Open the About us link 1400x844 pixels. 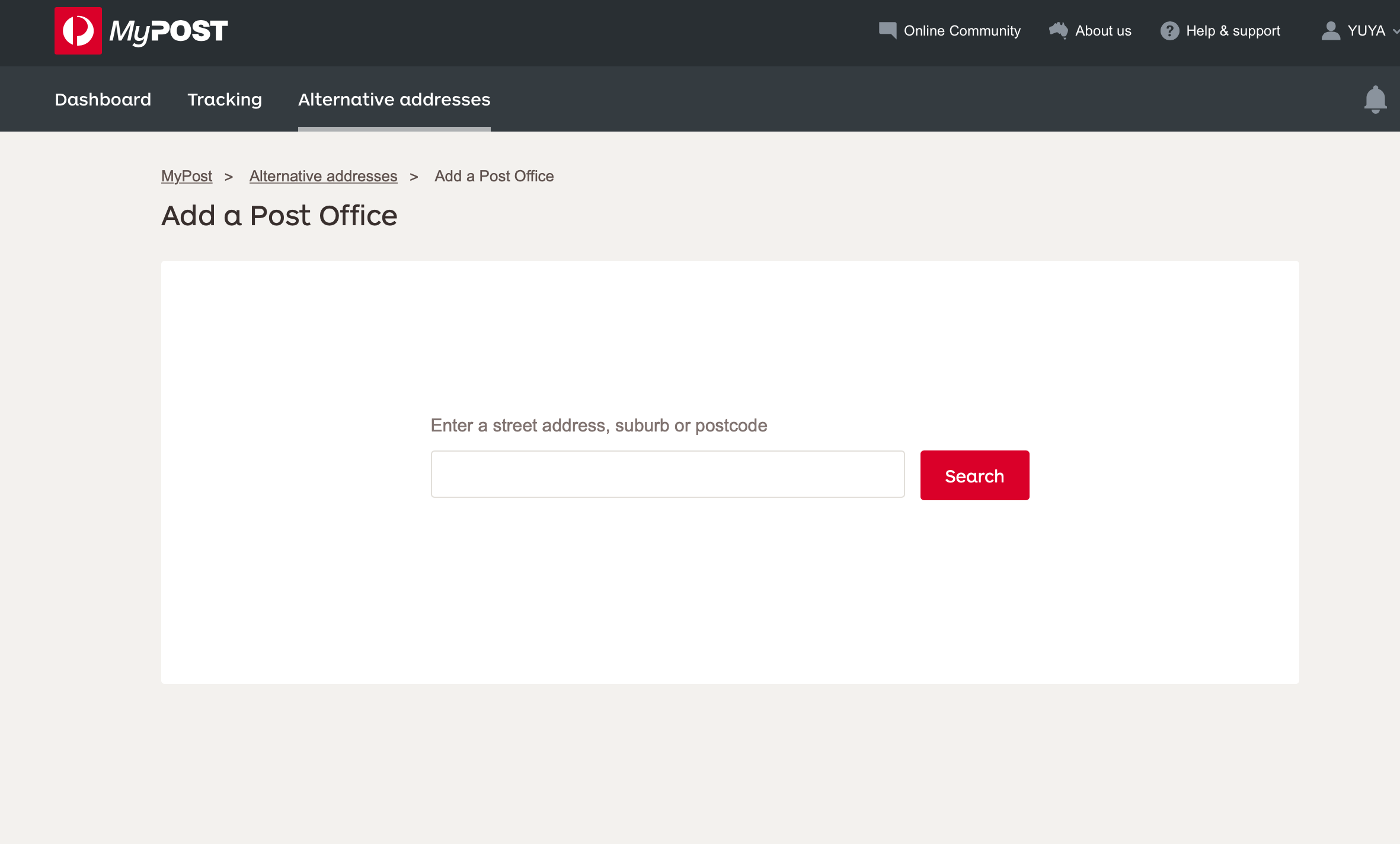(x=1090, y=31)
